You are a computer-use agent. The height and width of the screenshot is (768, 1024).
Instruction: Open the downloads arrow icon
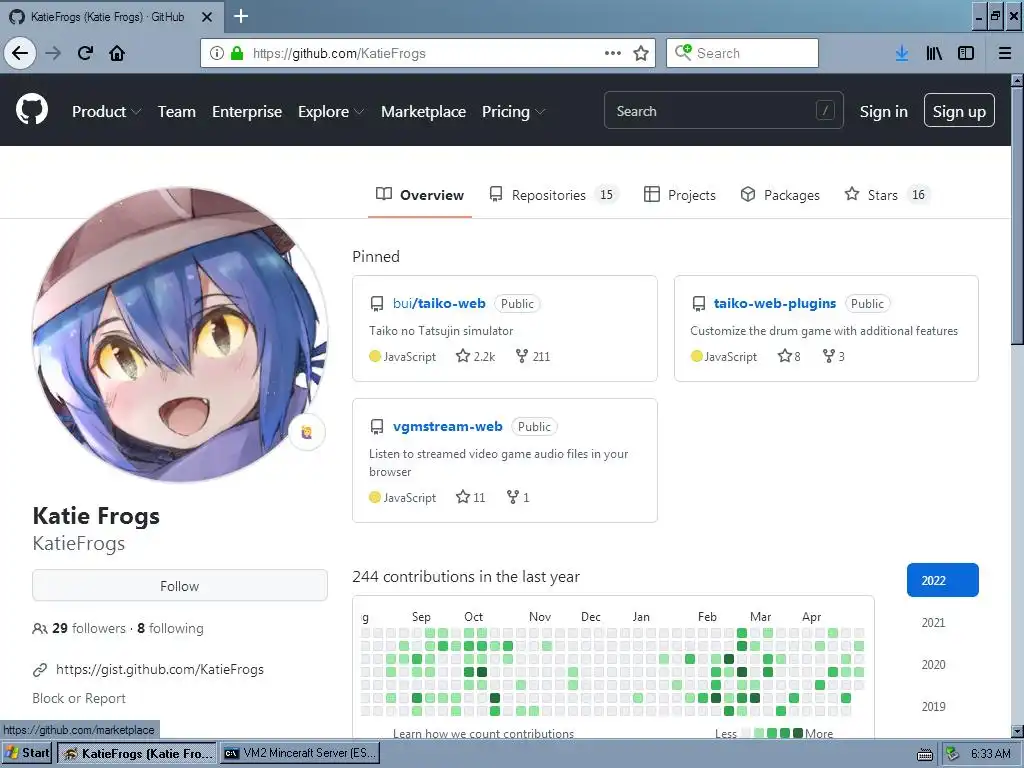pos(902,53)
